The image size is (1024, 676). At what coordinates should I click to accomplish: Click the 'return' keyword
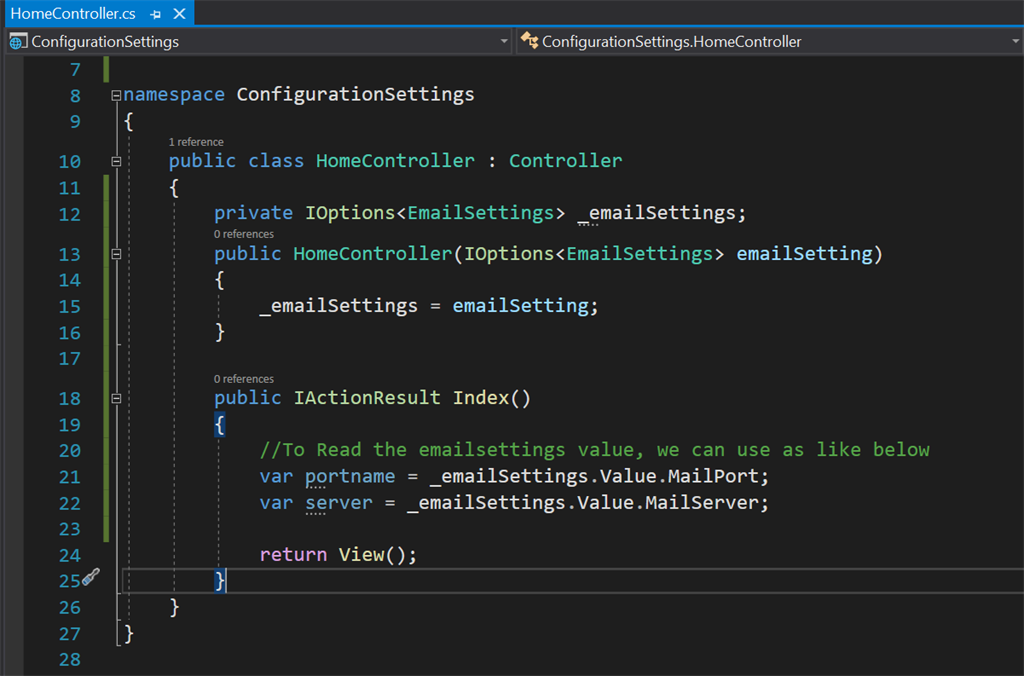tap(293, 555)
